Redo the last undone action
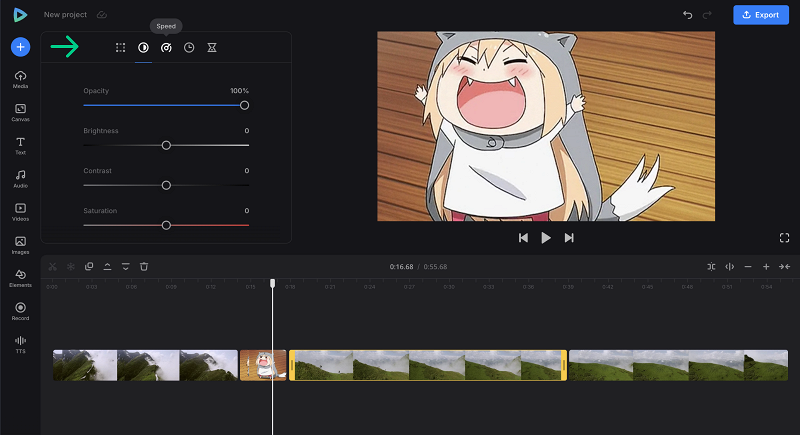800x435 pixels. pos(707,15)
